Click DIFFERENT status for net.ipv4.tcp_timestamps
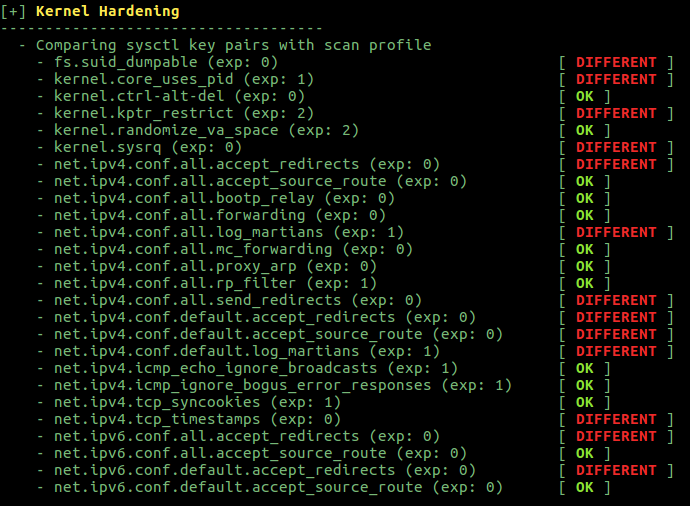690x506 pixels. [616, 419]
